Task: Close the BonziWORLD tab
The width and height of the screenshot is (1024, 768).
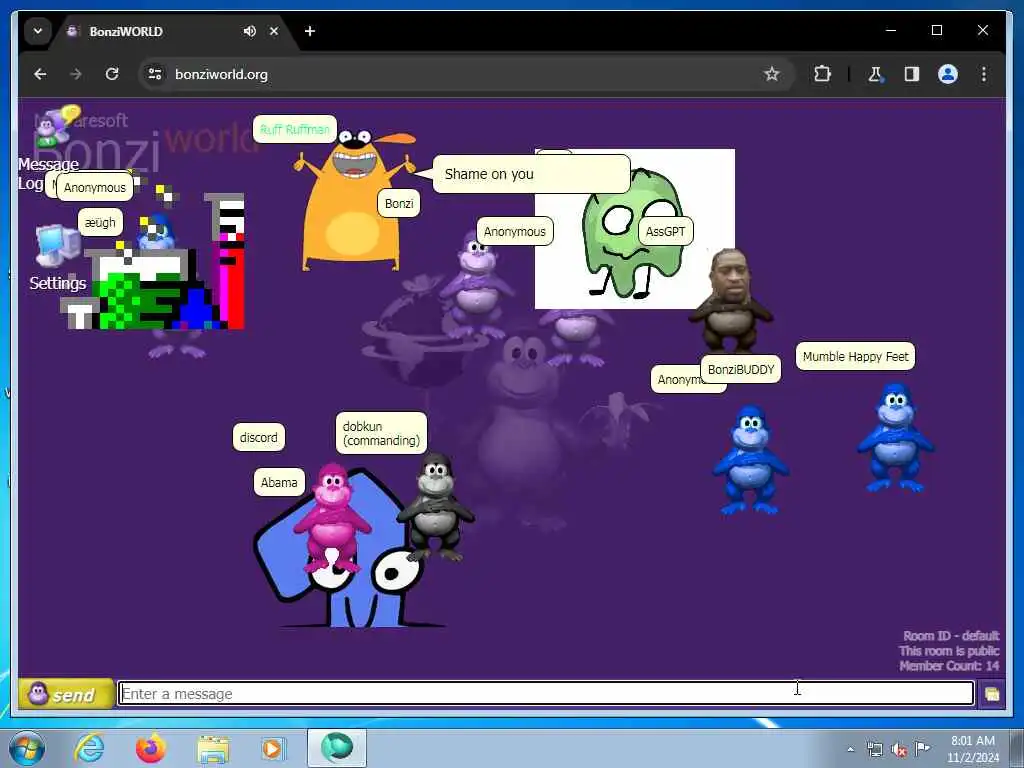Action: [274, 31]
